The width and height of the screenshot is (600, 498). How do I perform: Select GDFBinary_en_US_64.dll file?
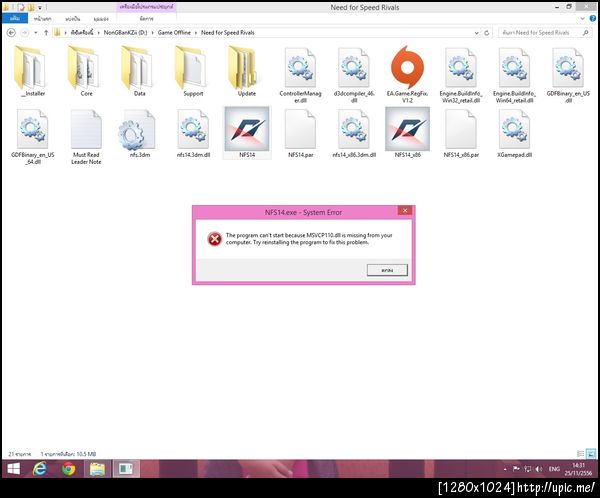33,136
